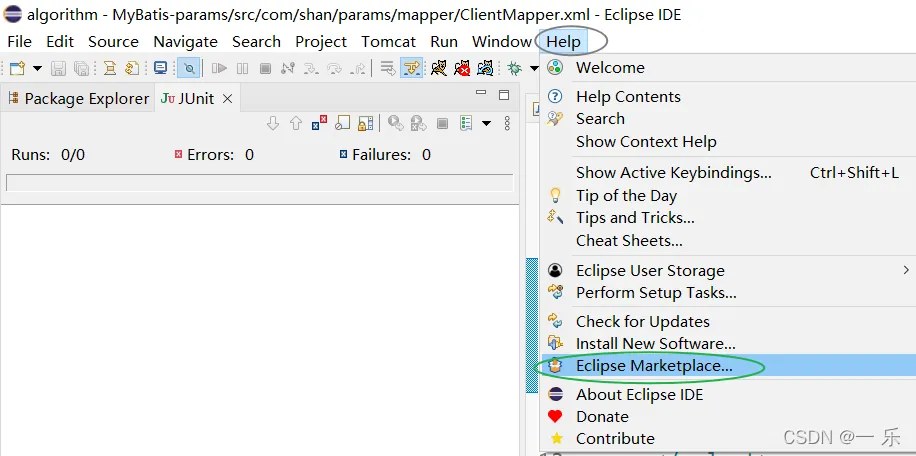Image resolution: width=916 pixels, height=456 pixels.
Task: Go to next failed test arrow
Action: click(x=273, y=123)
